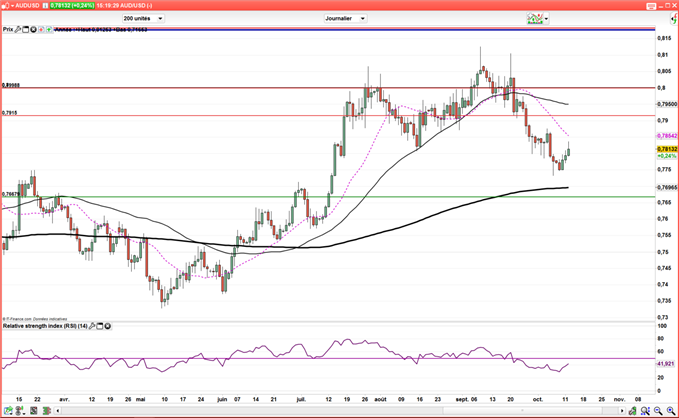
Task: Open the 200 unités dropdown
Action: pos(143,18)
